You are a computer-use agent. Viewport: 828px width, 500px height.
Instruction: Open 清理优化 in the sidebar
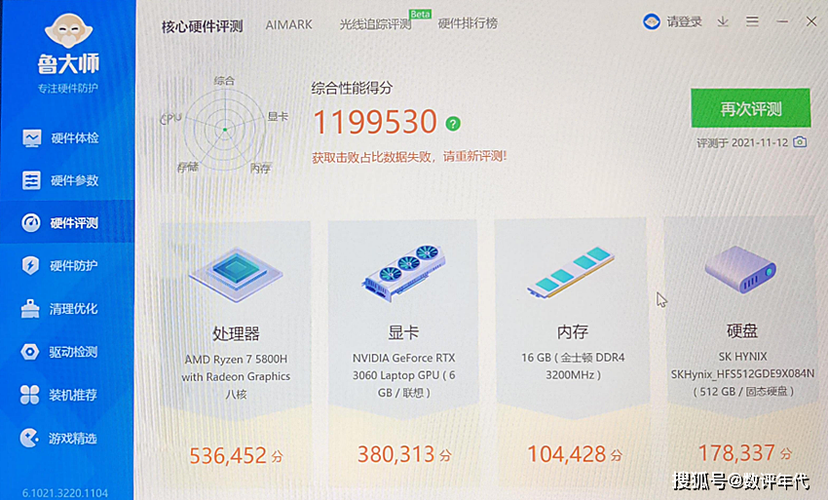(60, 308)
